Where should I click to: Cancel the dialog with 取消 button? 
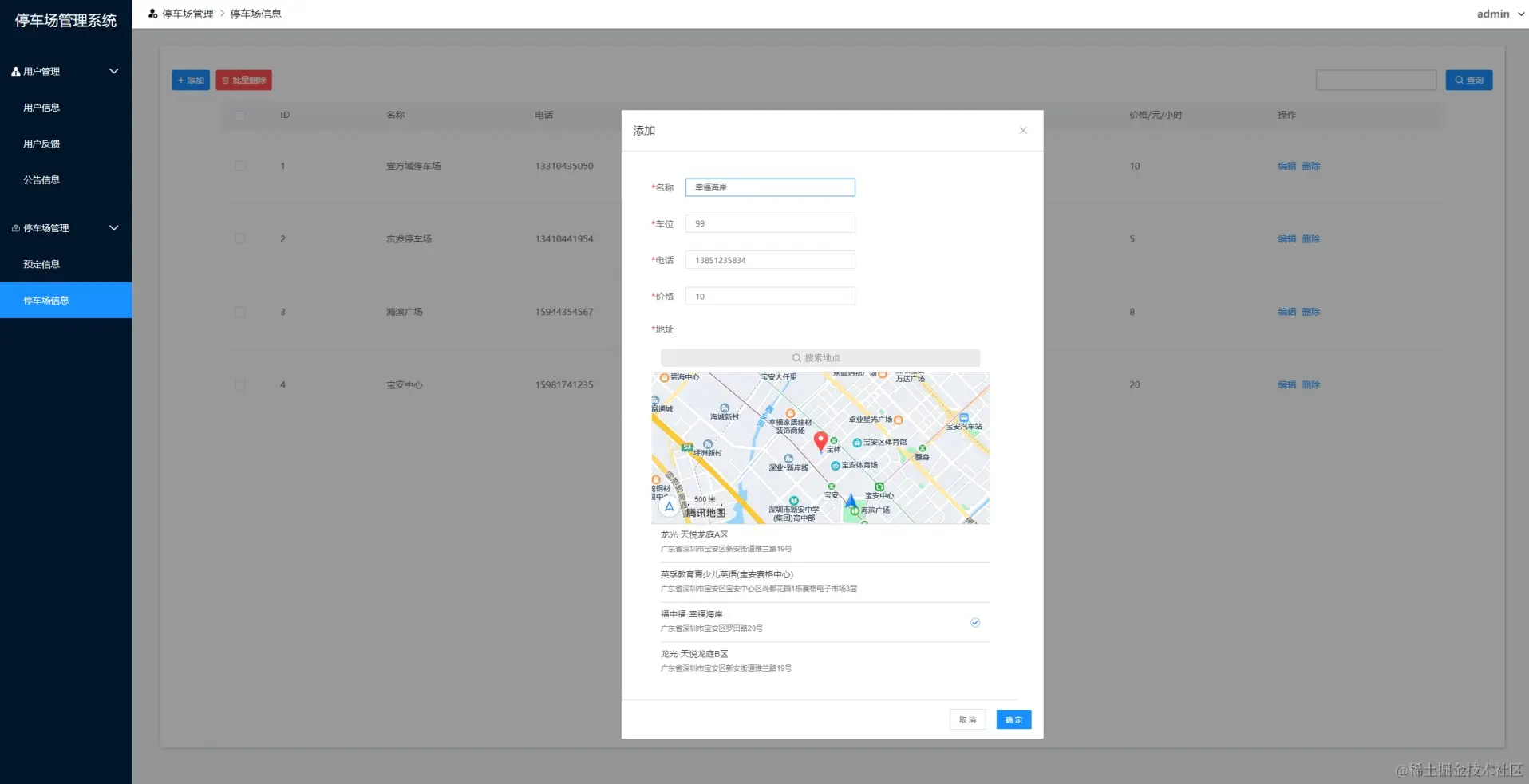coord(967,719)
